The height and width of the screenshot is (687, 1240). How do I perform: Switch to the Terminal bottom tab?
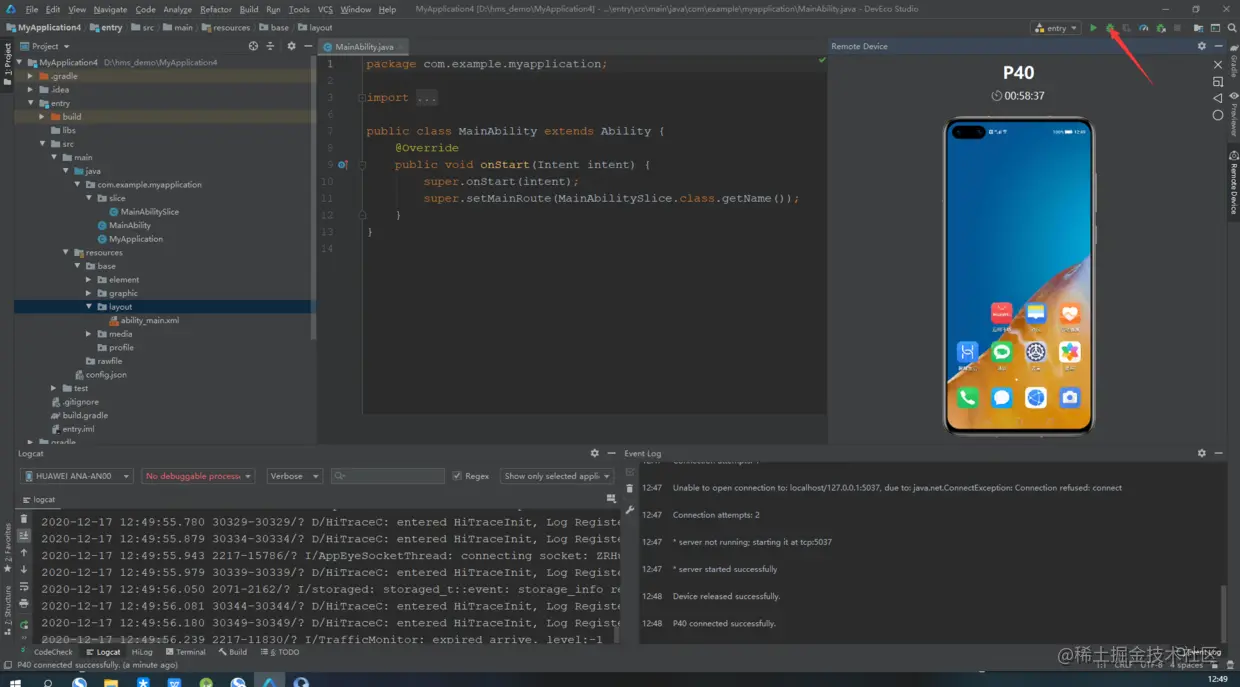click(185, 652)
